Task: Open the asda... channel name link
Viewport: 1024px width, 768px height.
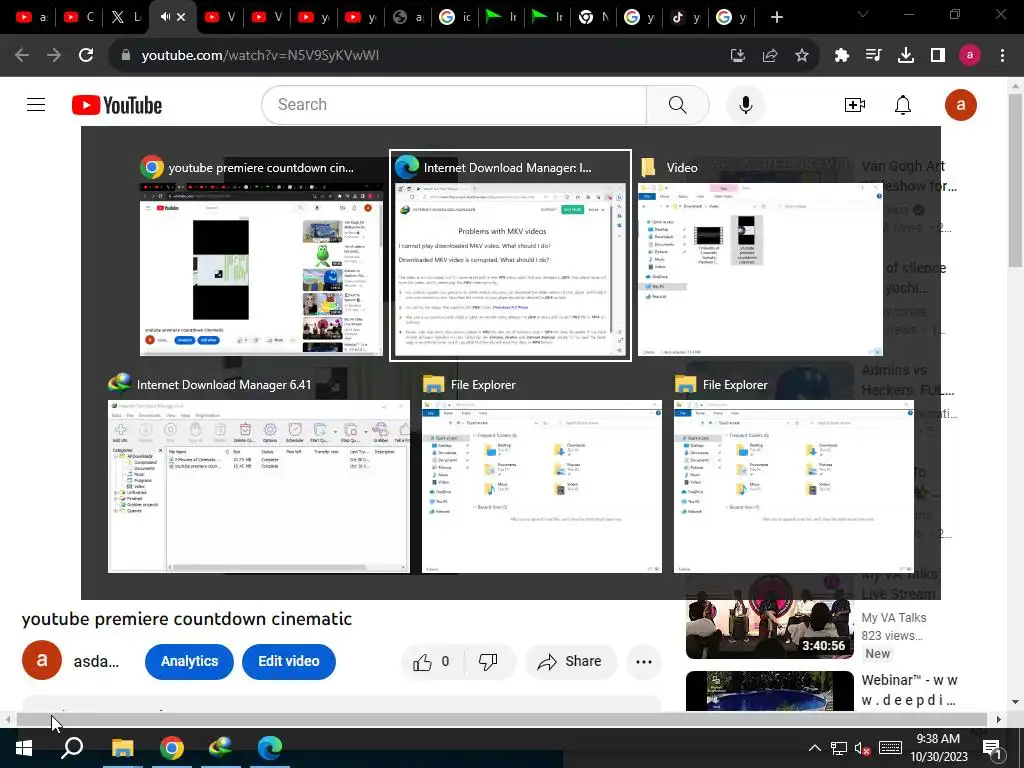Action: (96, 662)
